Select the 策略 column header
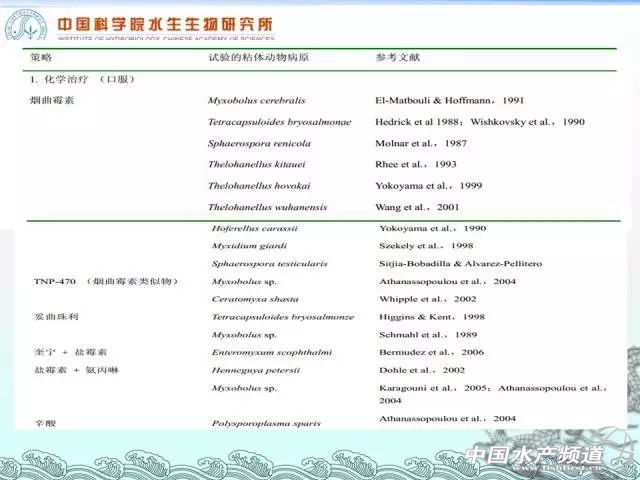Image resolution: width=640 pixels, height=480 pixels. pyautogui.click(x=41, y=58)
